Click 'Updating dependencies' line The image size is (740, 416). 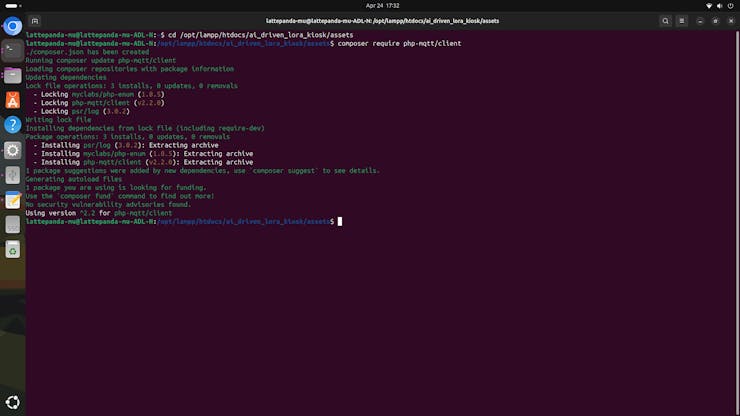coord(66,77)
